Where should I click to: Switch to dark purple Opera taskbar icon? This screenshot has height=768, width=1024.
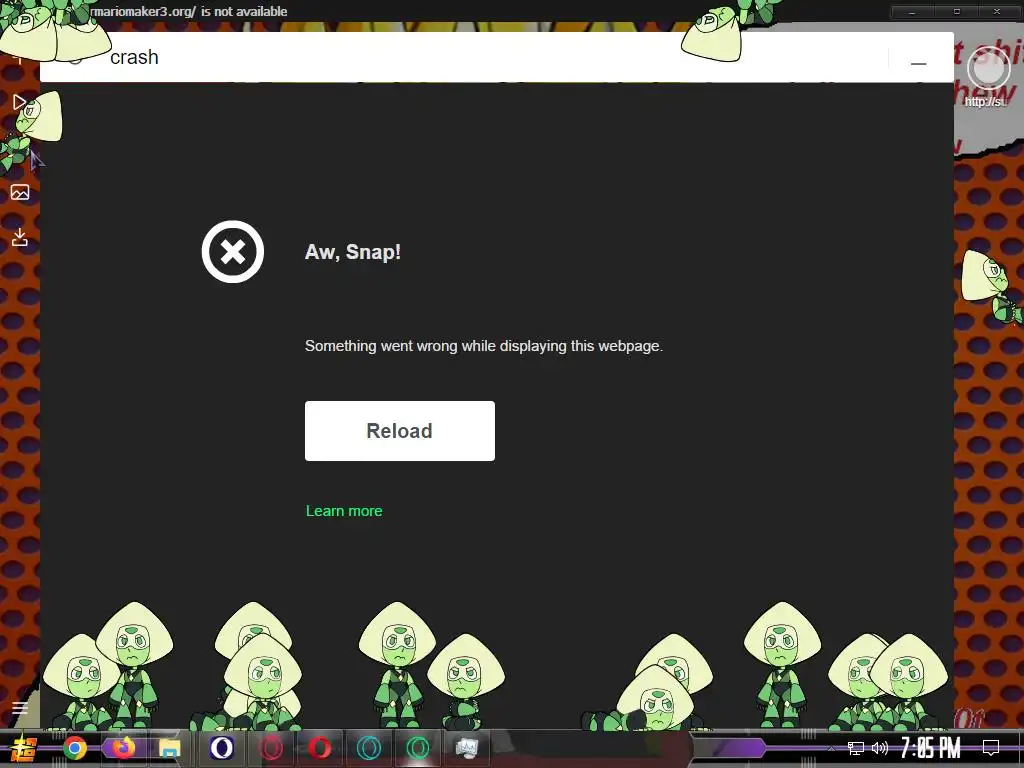point(221,748)
